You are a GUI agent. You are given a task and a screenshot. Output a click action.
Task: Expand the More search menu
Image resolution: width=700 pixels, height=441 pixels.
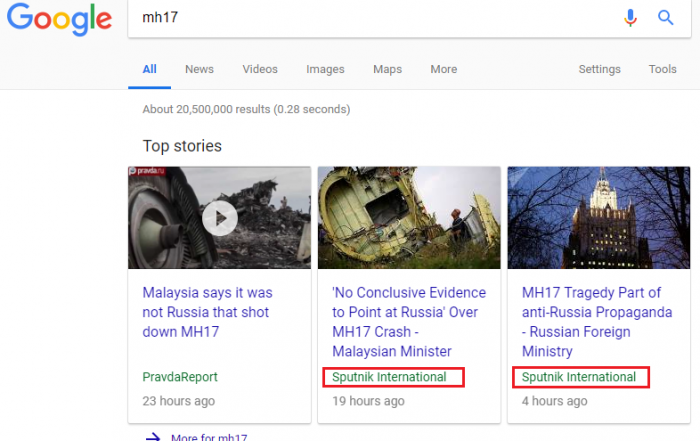[444, 69]
